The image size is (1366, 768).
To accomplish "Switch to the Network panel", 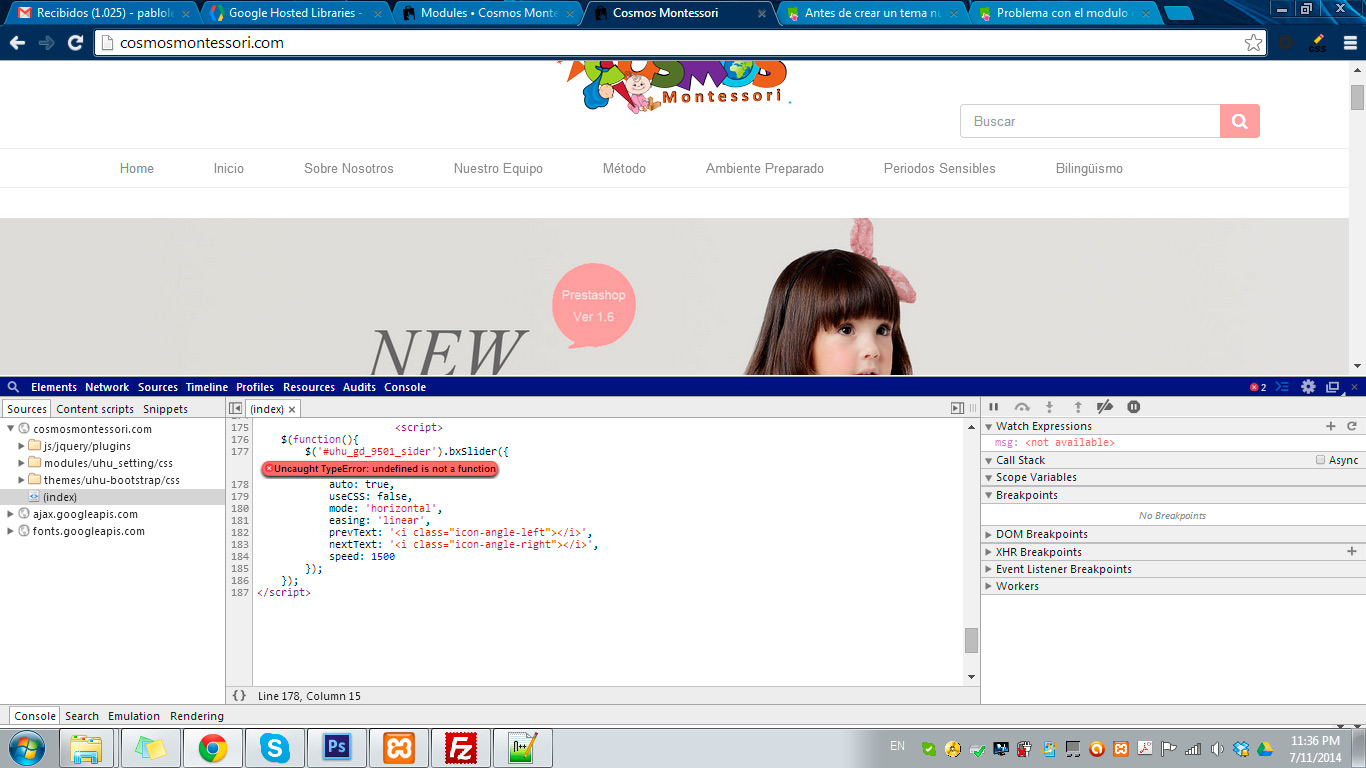I will coord(107,387).
